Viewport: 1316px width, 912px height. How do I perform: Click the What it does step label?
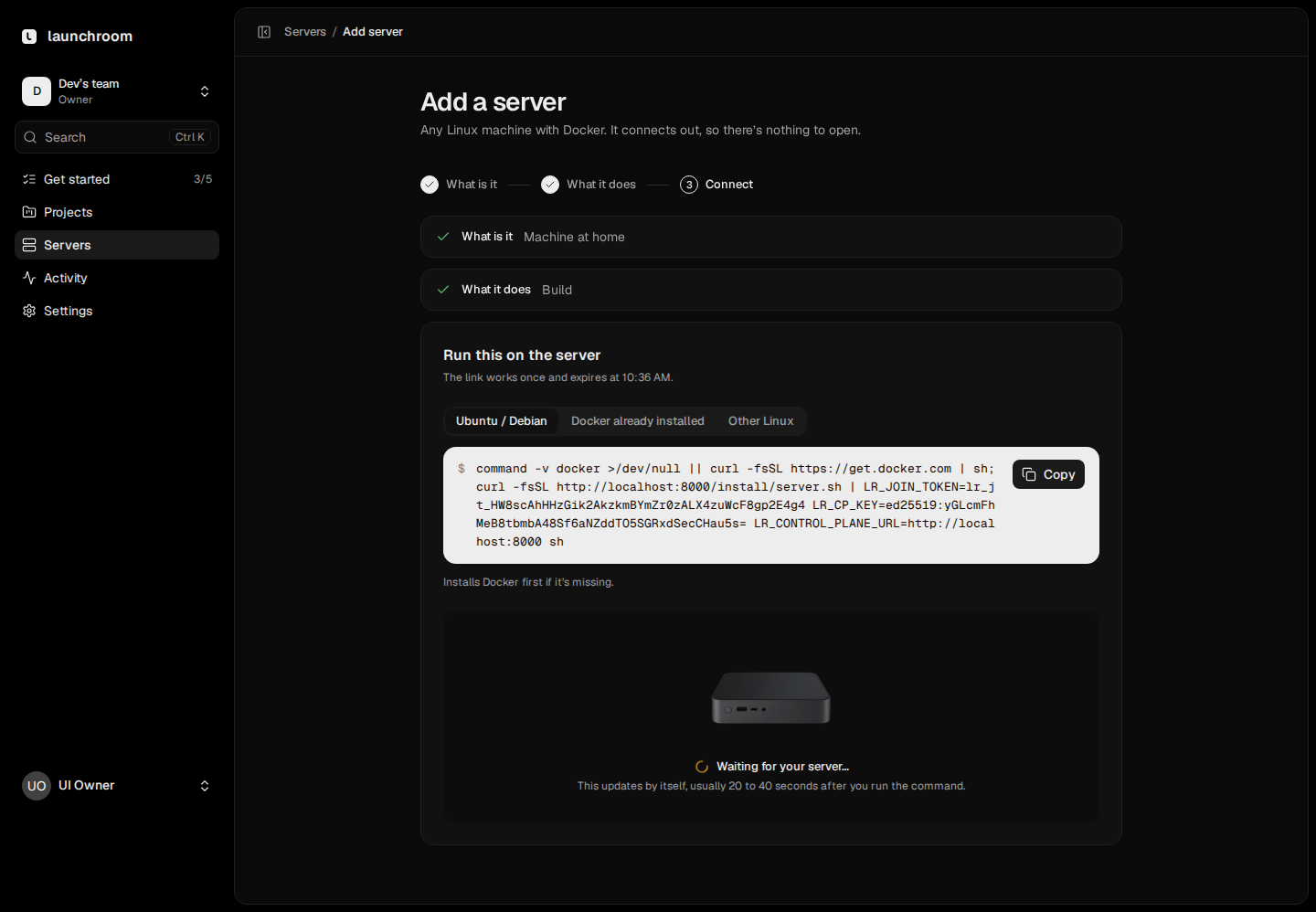[601, 185]
